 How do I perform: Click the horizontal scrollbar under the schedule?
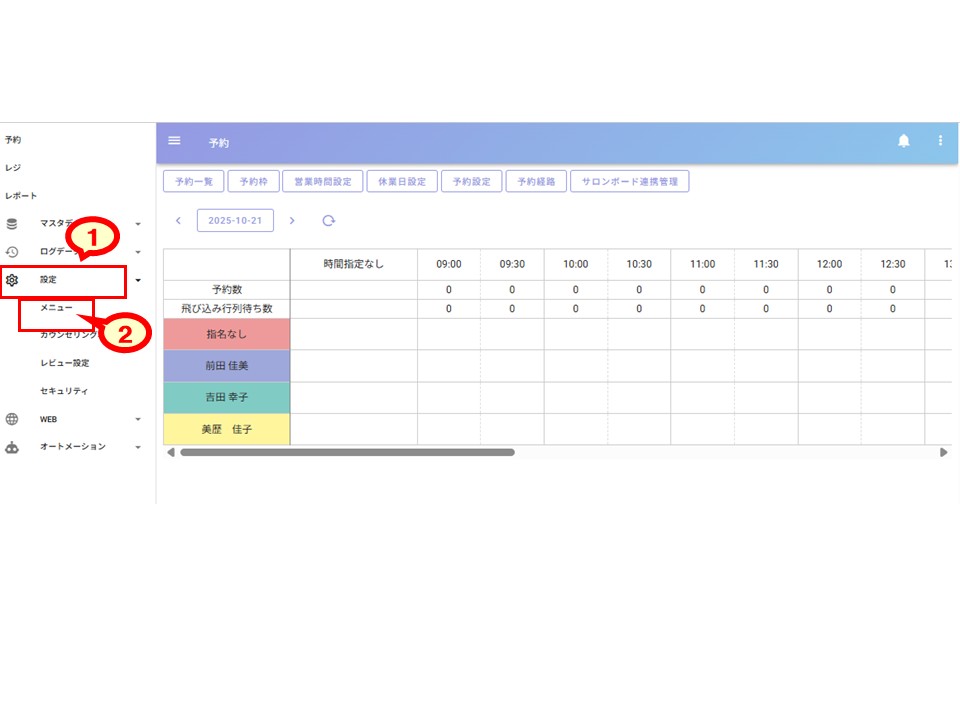pyautogui.click(x=347, y=453)
